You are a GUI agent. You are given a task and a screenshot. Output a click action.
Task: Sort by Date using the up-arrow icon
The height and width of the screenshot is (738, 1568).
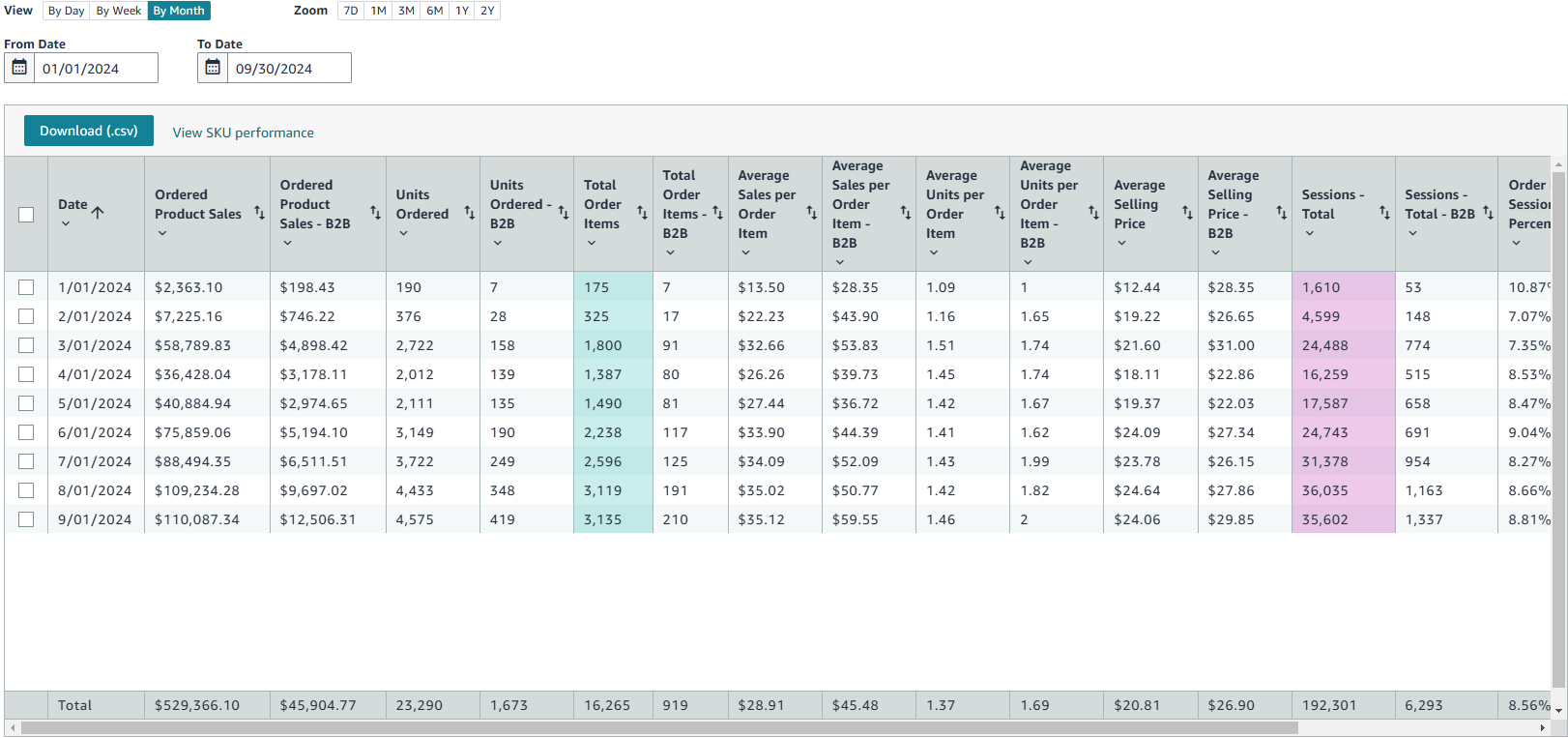click(x=98, y=213)
